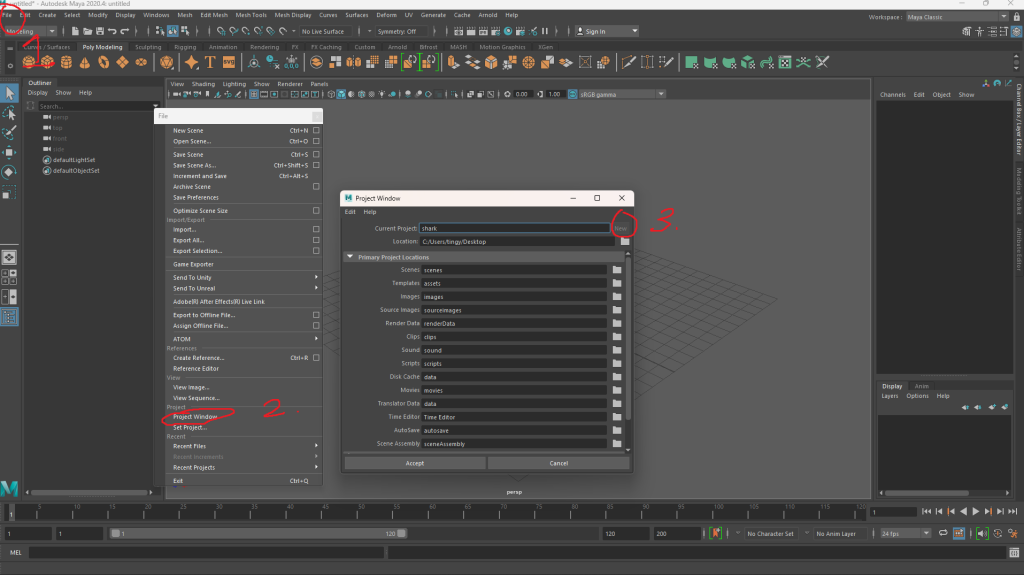Click the Poly Cylinder shelf icon

pyautogui.click(x=66, y=63)
